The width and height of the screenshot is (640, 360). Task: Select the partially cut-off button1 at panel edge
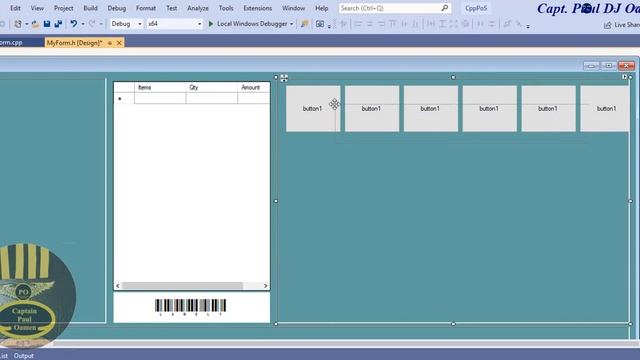pos(604,109)
